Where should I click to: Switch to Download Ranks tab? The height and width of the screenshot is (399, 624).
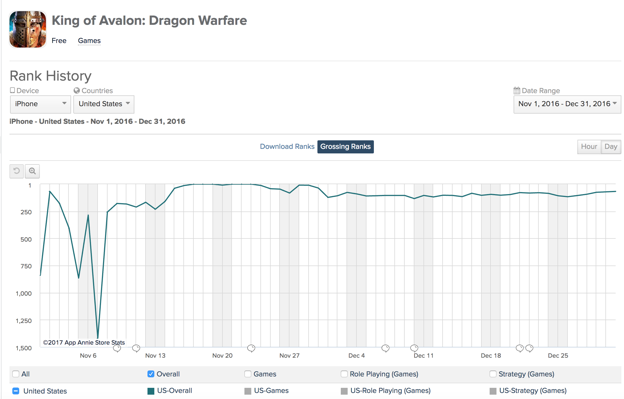[287, 146]
